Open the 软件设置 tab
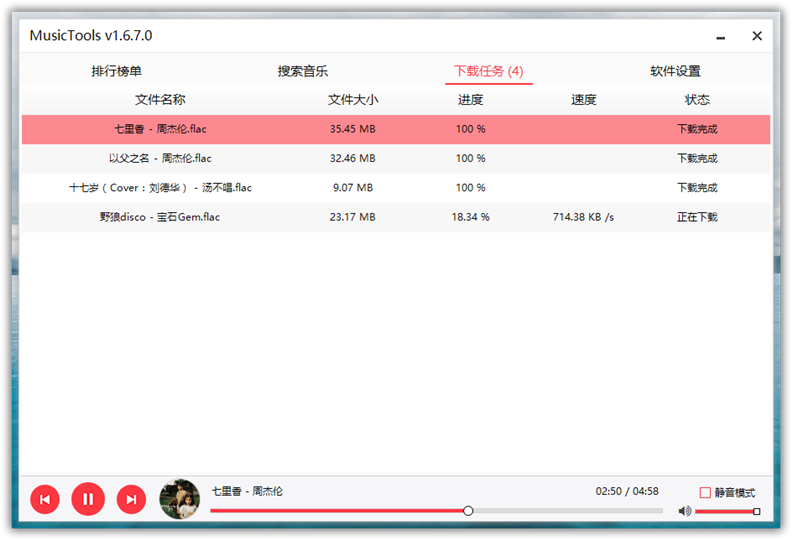 (675, 71)
